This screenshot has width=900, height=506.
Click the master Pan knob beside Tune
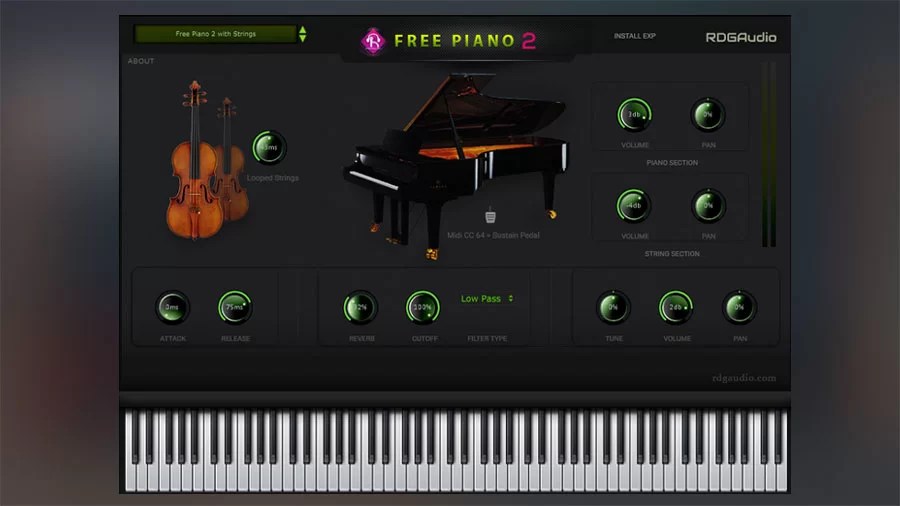point(739,308)
